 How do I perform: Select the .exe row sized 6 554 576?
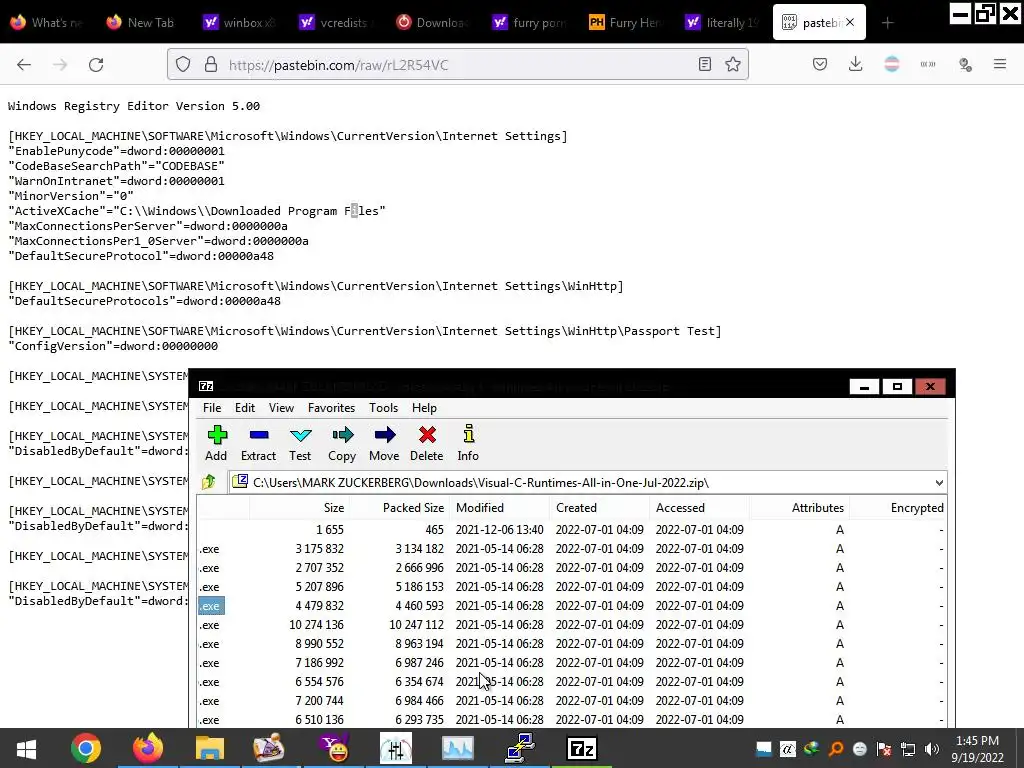click(571, 681)
